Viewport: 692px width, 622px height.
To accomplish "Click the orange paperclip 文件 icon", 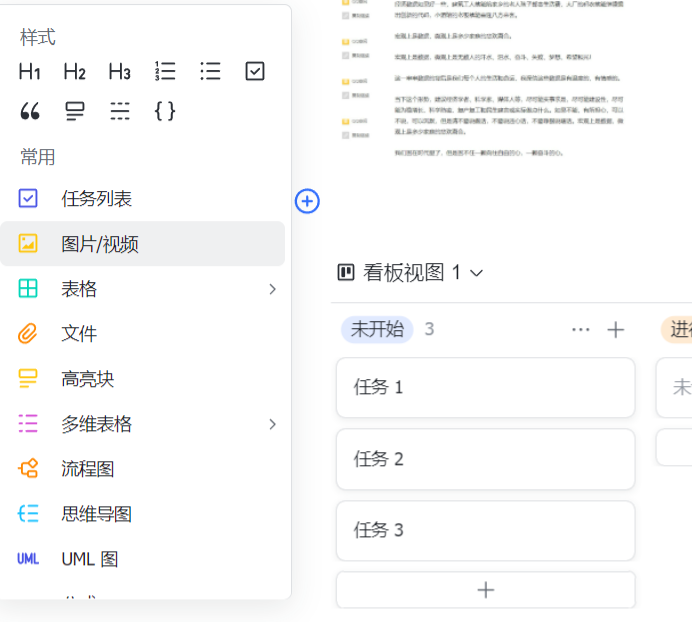I will pyautogui.click(x=27, y=333).
